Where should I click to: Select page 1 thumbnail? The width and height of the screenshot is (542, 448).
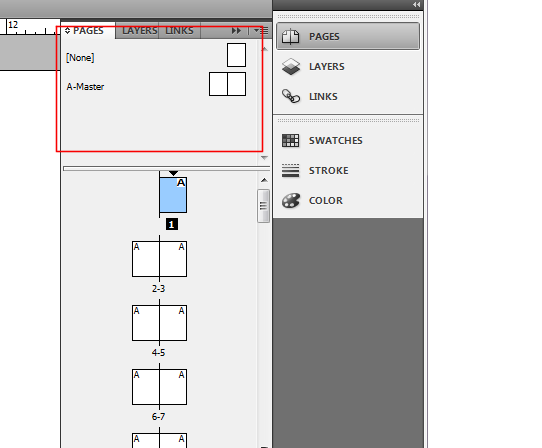click(x=173, y=195)
